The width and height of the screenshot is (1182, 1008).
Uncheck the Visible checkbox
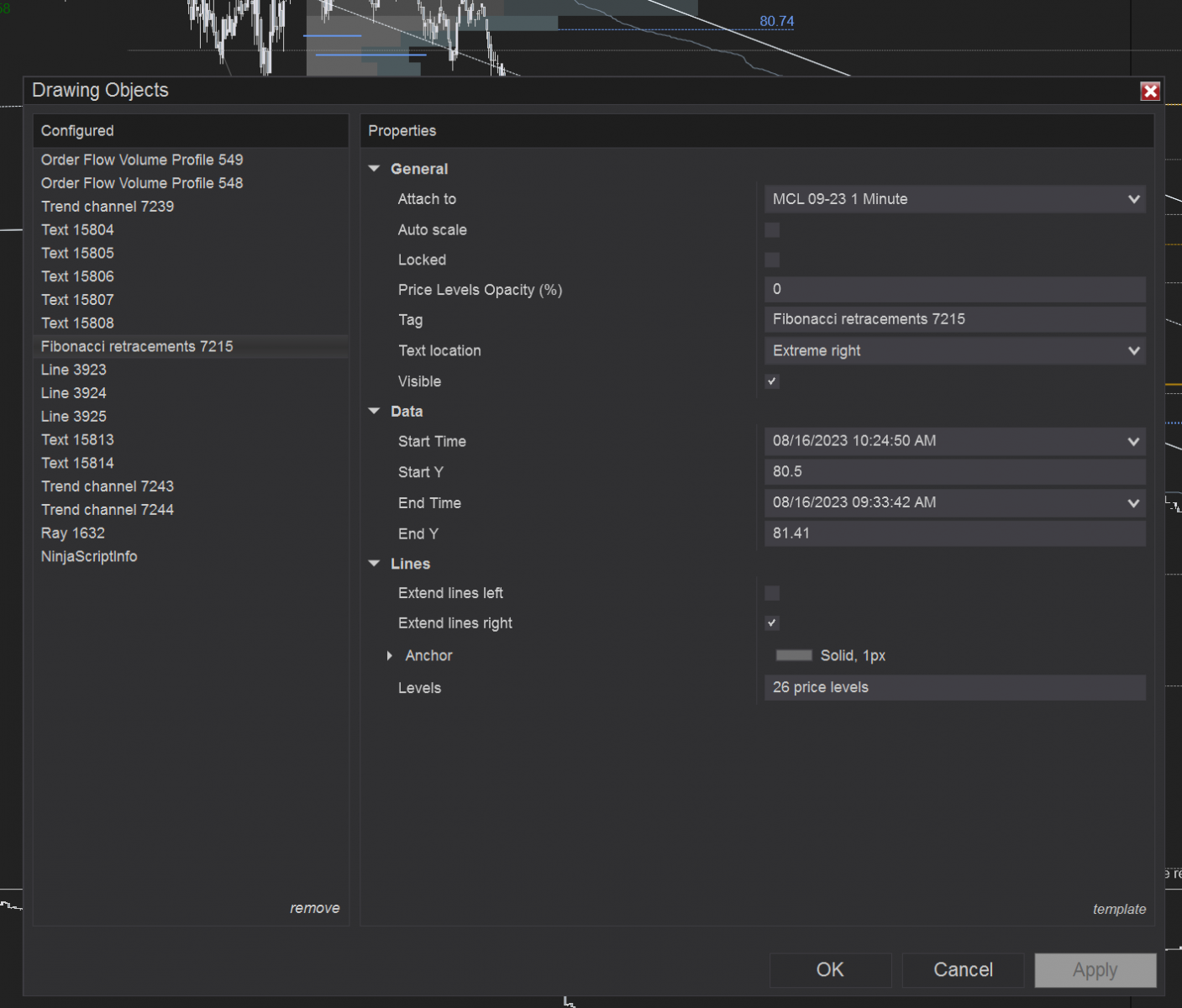pyautogui.click(x=772, y=381)
